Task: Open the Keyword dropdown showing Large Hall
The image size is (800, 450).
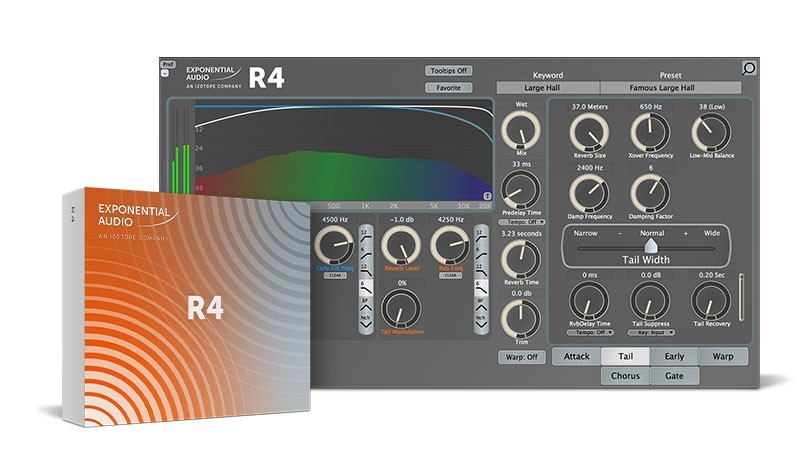Action: click(548, 88)
